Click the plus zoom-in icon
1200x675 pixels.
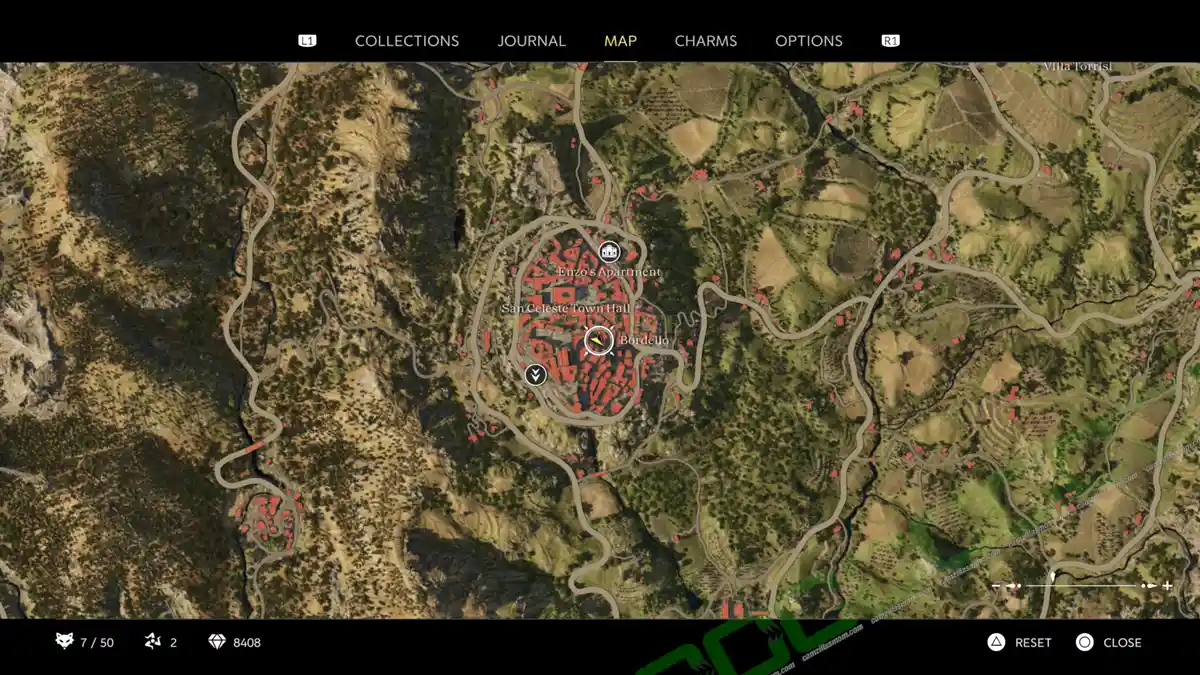1167,586
